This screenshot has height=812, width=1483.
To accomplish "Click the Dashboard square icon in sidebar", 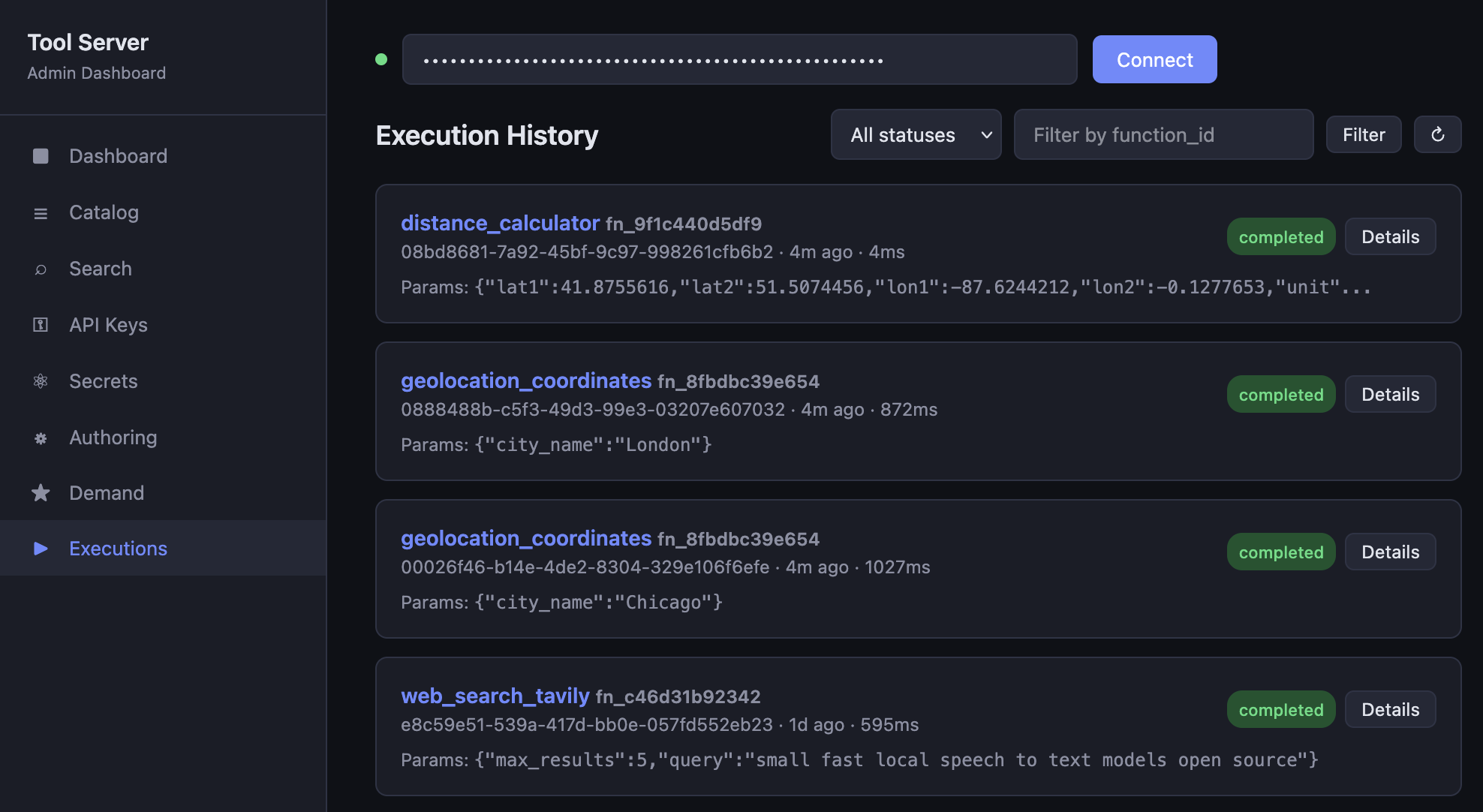I will point(41,156).
